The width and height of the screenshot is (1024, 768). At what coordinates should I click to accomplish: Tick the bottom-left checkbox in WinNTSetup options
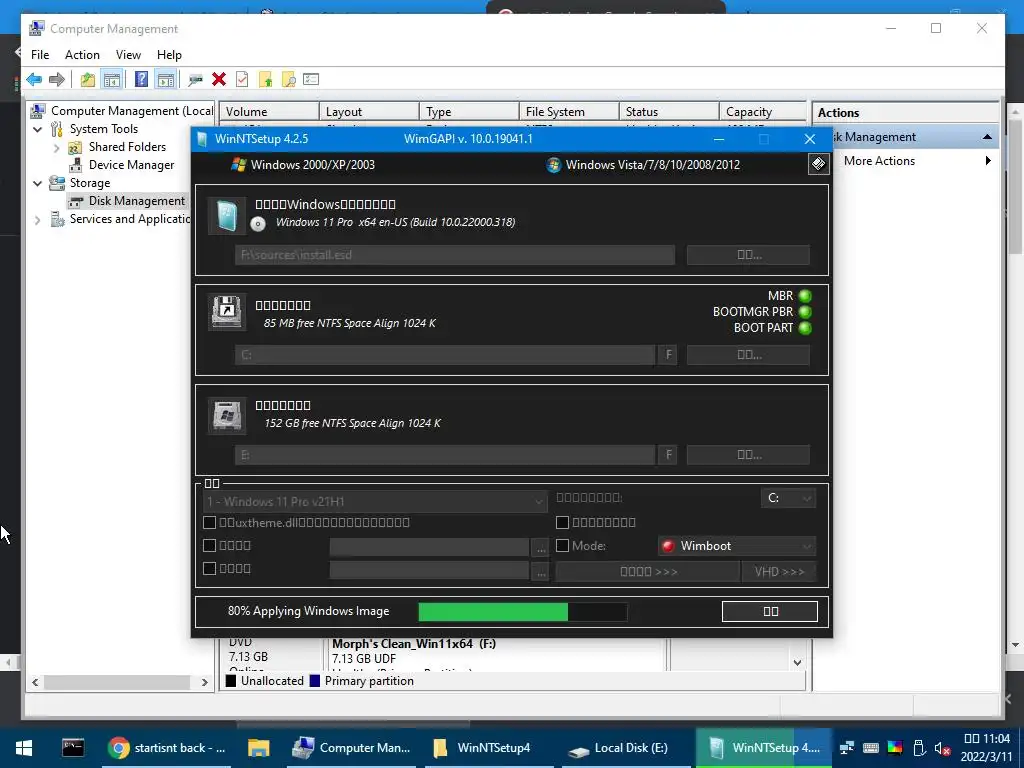[x=210, y=568]
